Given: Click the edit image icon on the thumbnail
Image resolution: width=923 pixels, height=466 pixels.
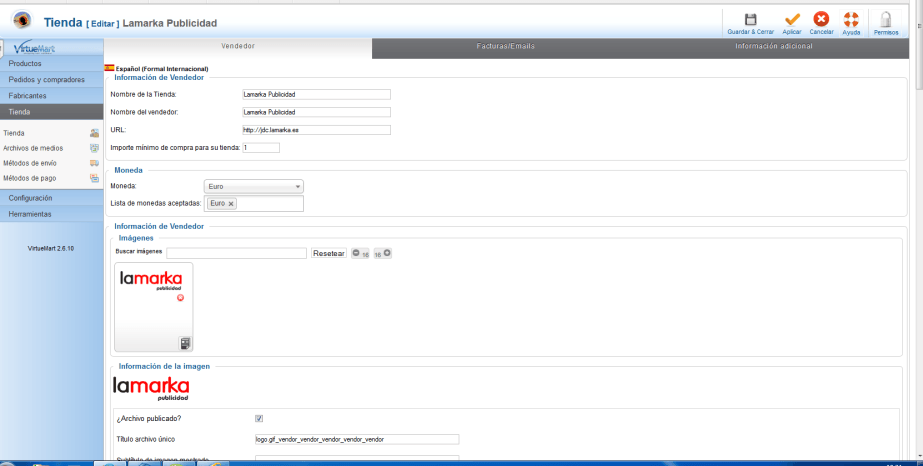Looking at the screenshot, I should [x=185, y=343].
